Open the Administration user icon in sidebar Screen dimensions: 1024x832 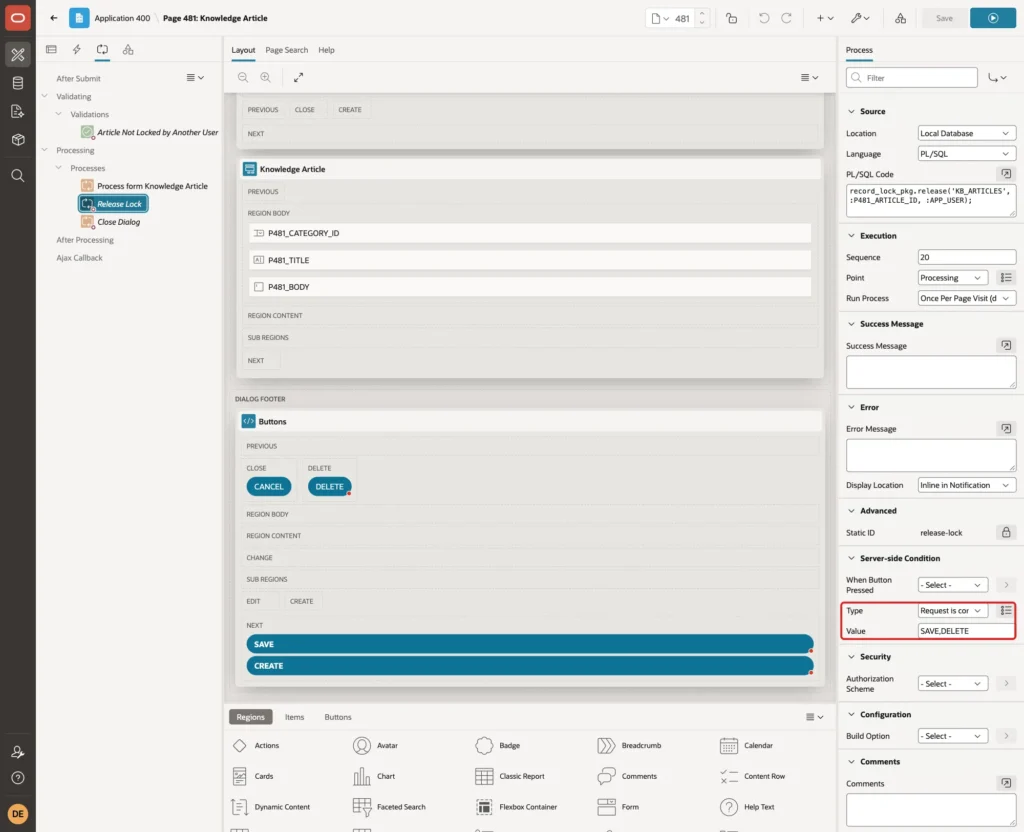coord(18,752)
